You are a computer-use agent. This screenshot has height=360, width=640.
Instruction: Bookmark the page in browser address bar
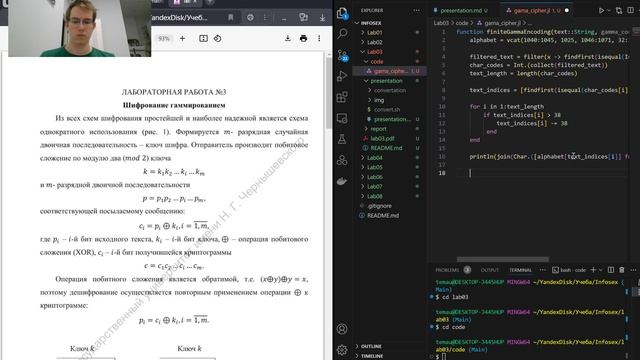tap(231, 18)
